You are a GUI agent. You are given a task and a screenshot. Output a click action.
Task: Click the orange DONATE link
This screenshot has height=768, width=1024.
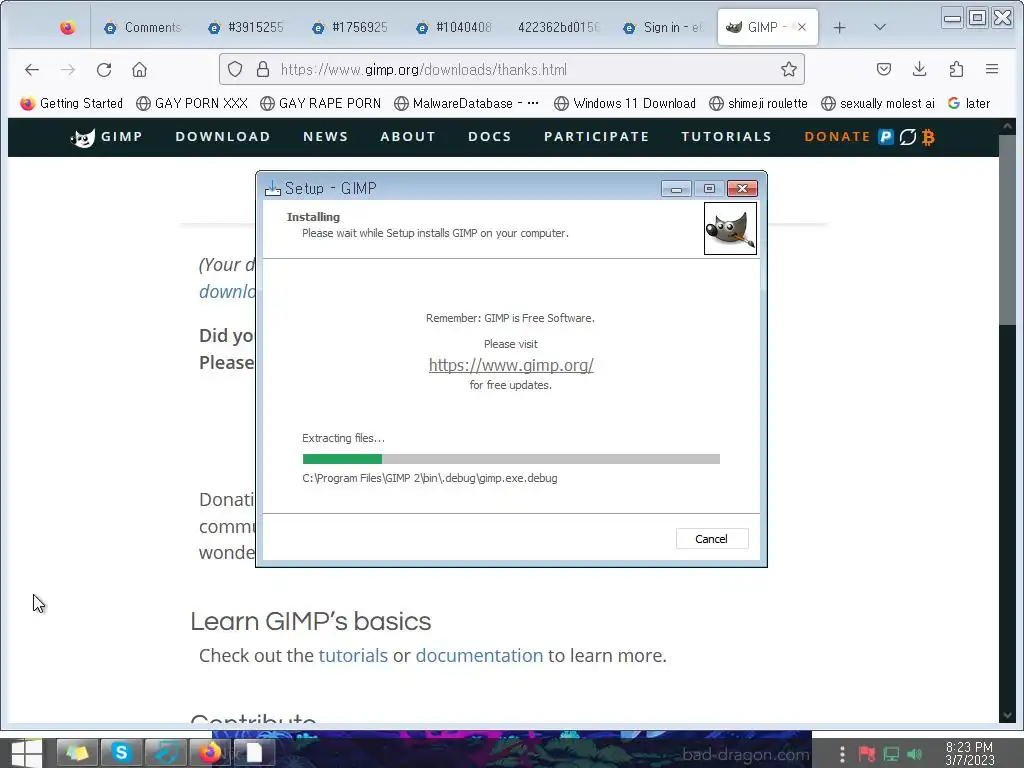[x=837, y=136]
